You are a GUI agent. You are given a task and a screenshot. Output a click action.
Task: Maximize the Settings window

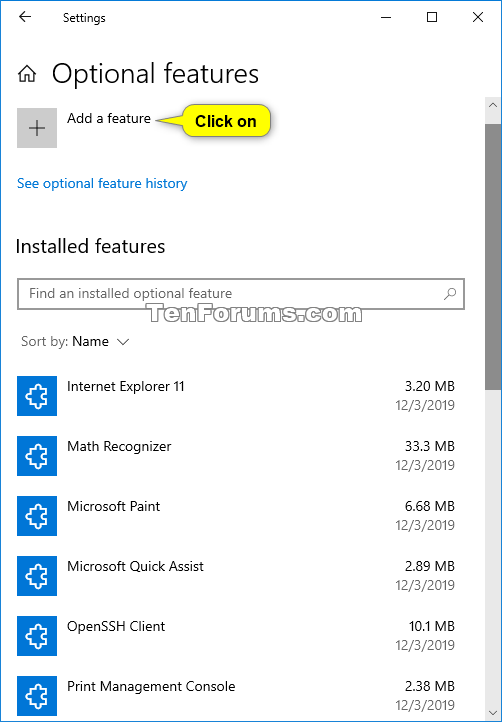tap(432, 17)
